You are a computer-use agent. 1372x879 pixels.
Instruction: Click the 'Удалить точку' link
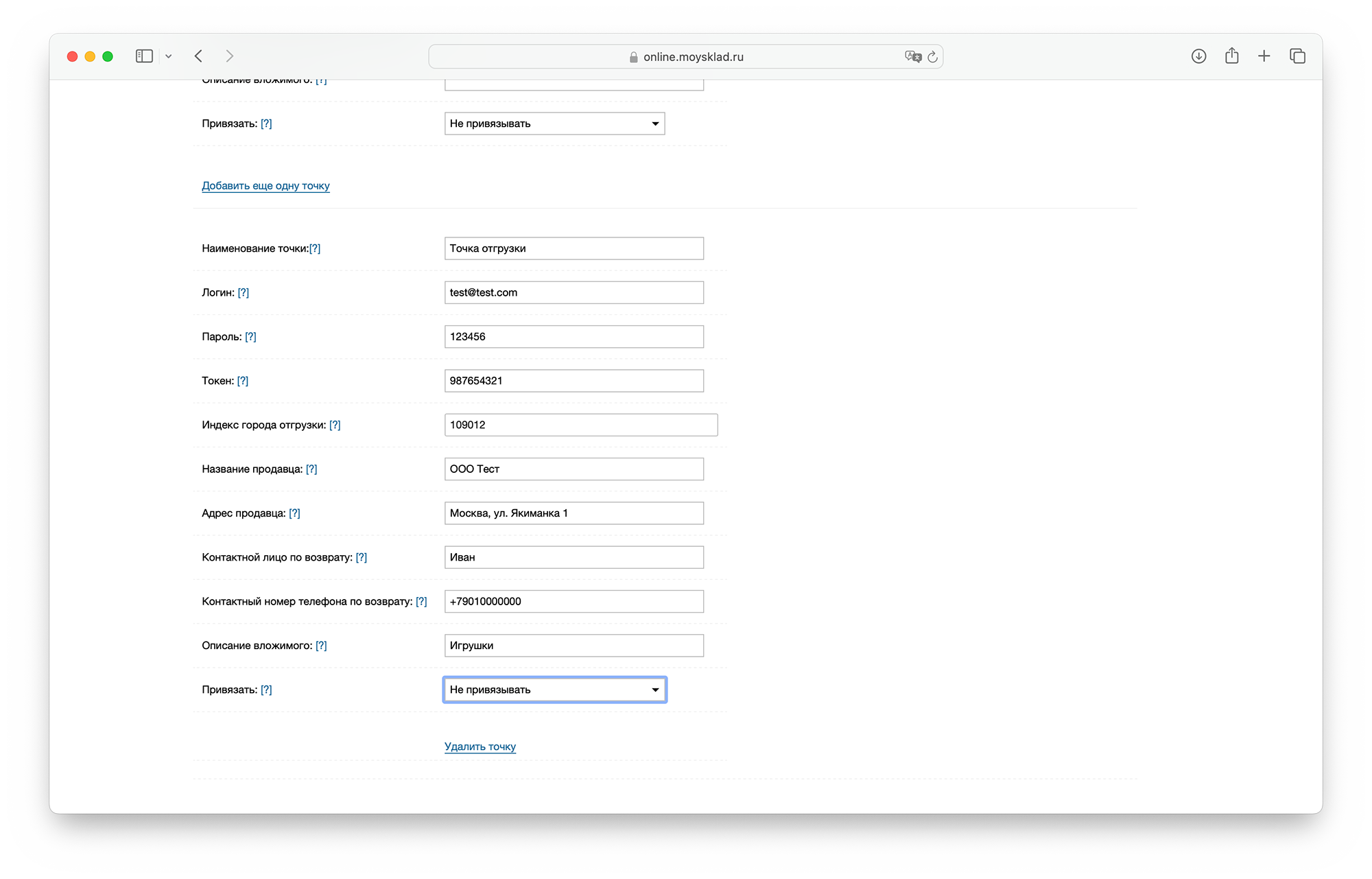pyautogui.click(x=480, y=747)
